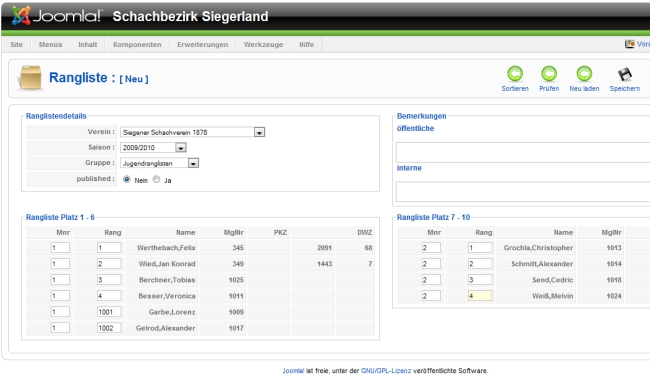This screenshot has height=375, width=650.
Task: Click Mnr field for Berchner,Tobias
Action: coord(60,280)
